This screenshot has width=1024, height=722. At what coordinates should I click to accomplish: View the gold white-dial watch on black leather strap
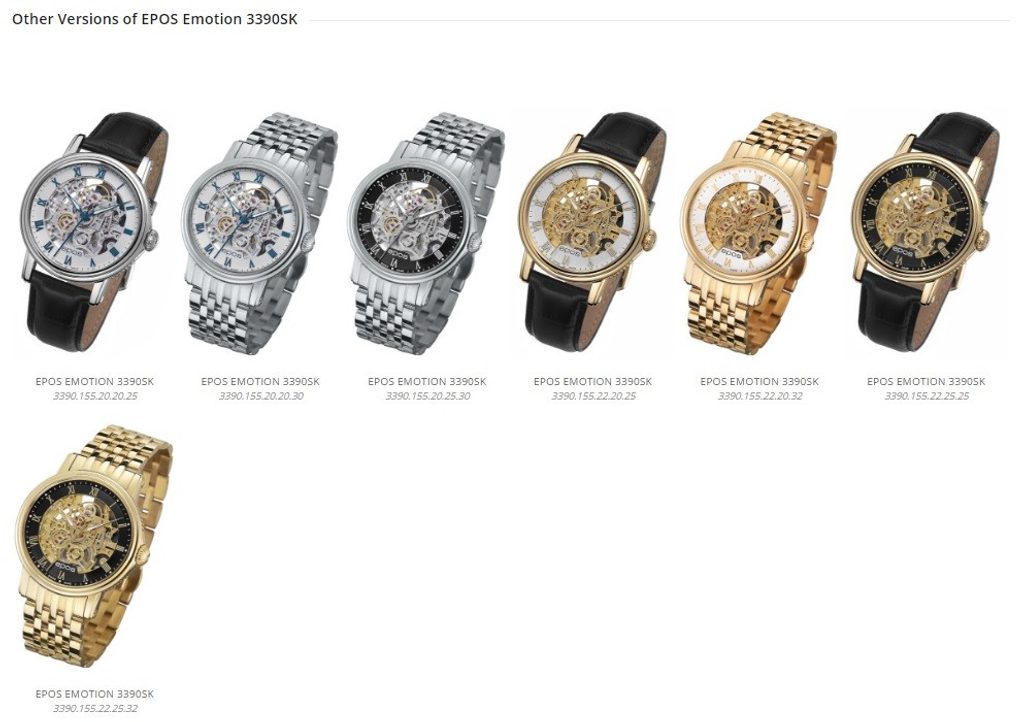pos(593,232)
